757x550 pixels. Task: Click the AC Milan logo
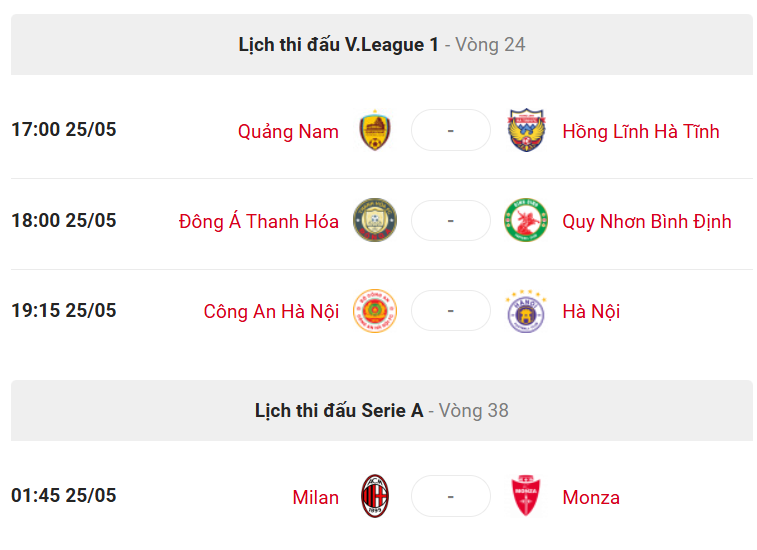(375, 496)
